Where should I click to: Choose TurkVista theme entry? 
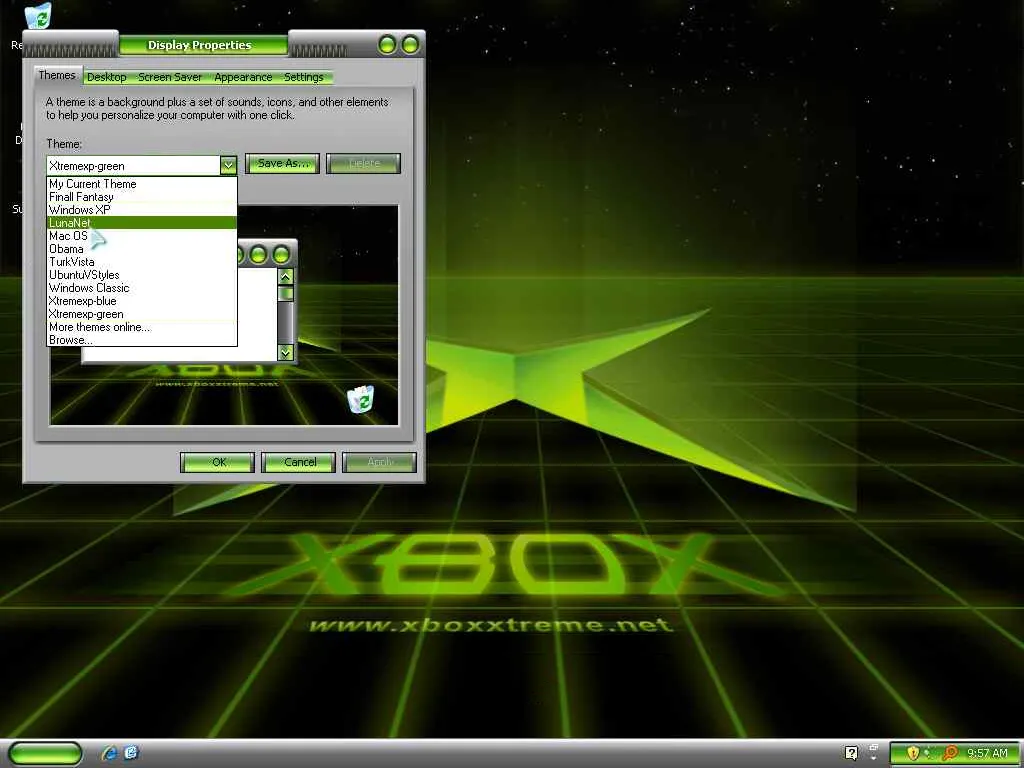(x=142, y=262)
